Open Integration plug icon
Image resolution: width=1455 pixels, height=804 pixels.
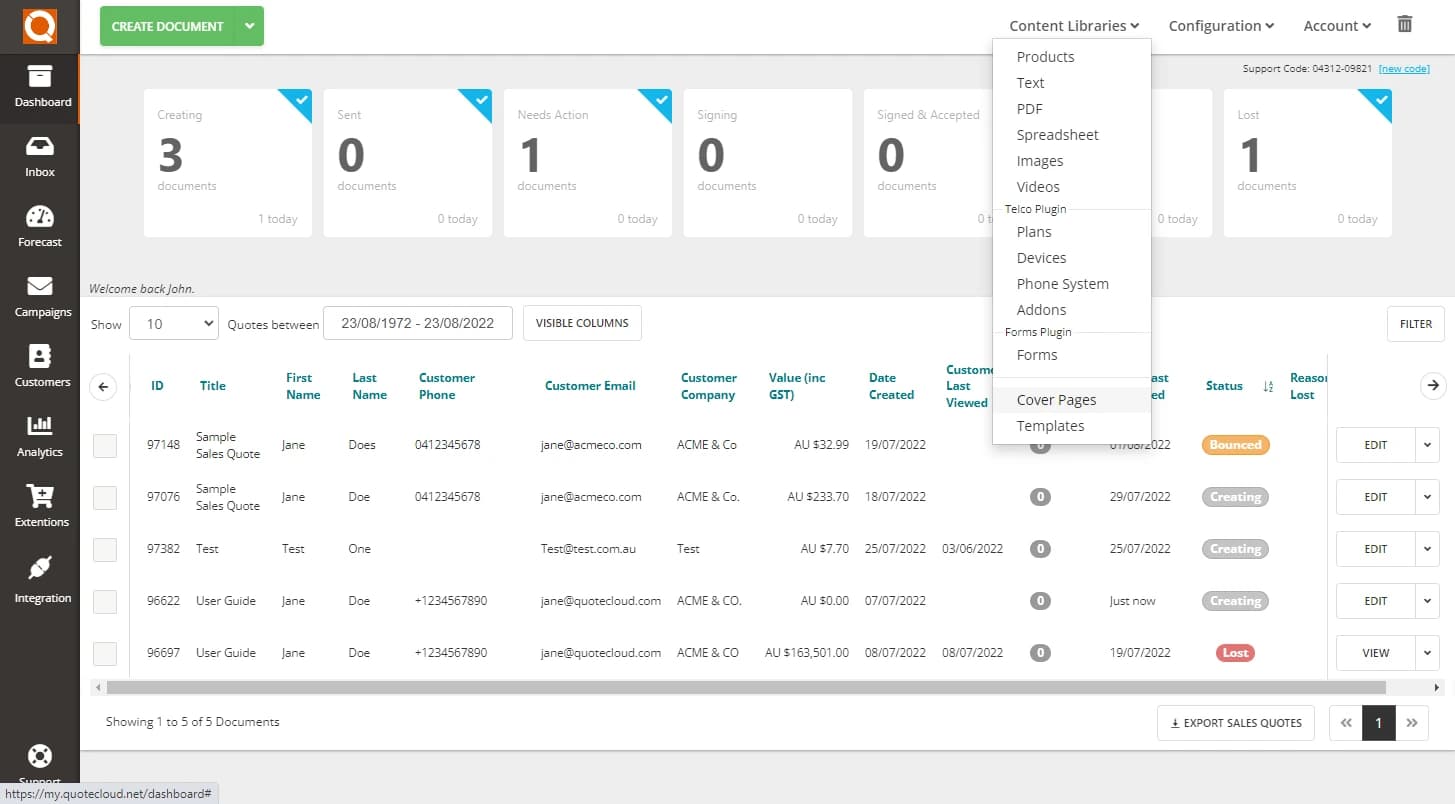click(40, 570)
